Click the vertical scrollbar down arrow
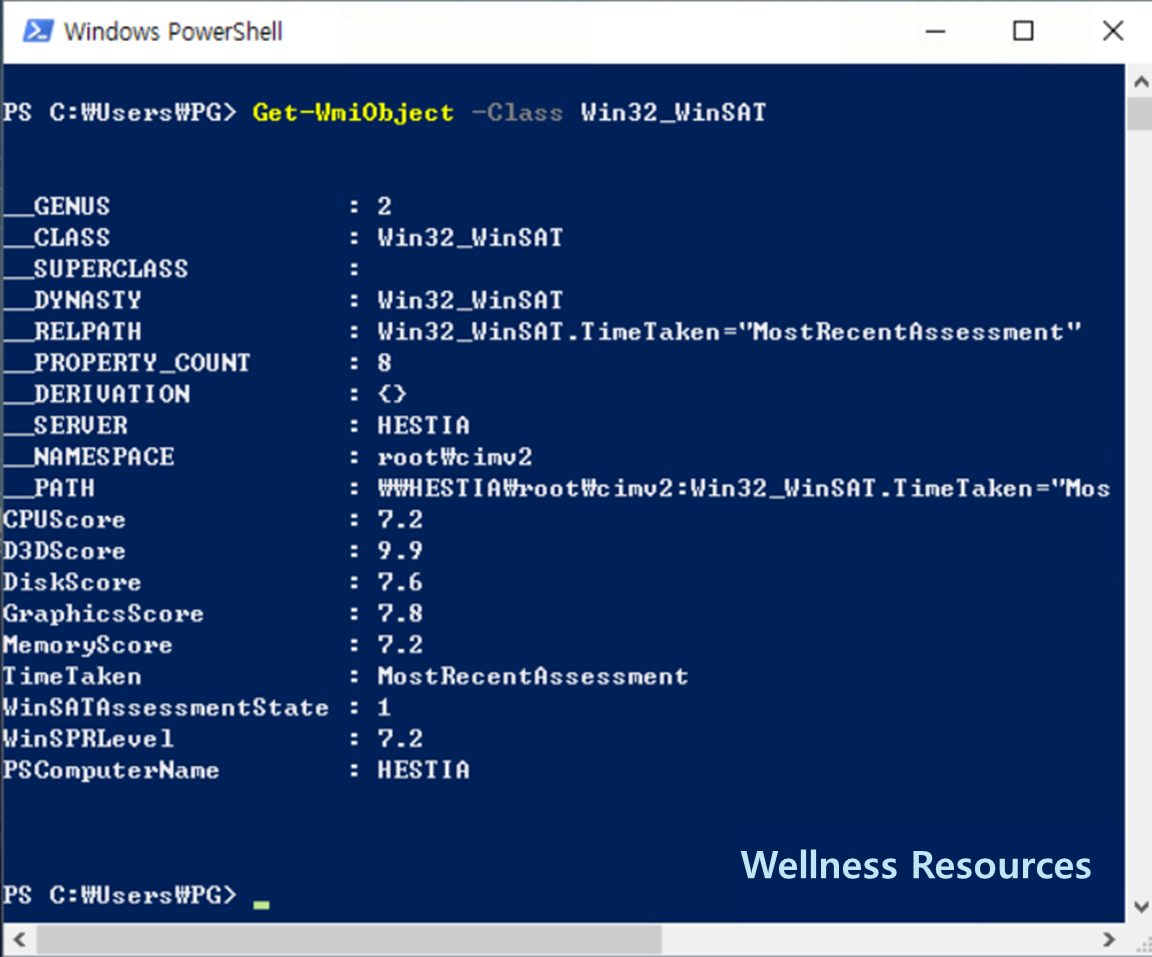The image size is (1152, 957). (x=1140, y=906)
